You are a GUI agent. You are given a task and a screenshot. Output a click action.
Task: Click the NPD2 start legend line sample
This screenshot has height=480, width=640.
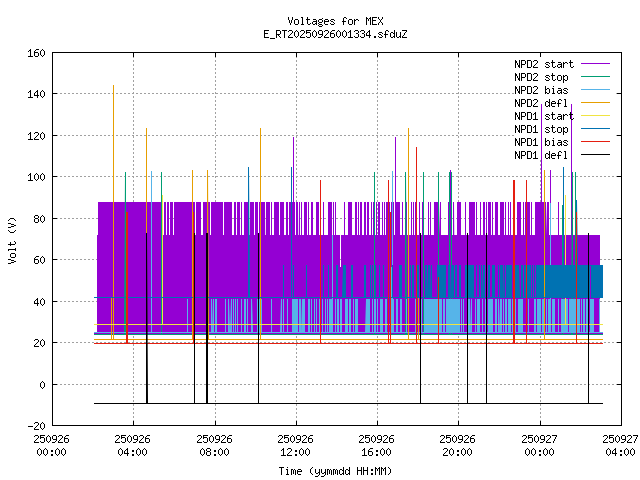coord(593,64)
